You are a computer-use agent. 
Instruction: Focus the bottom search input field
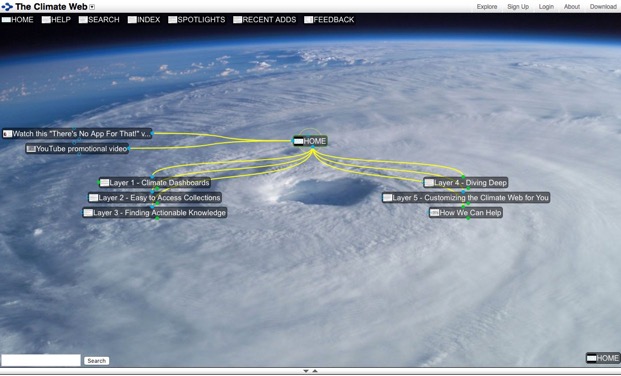(x=41, y=360)
